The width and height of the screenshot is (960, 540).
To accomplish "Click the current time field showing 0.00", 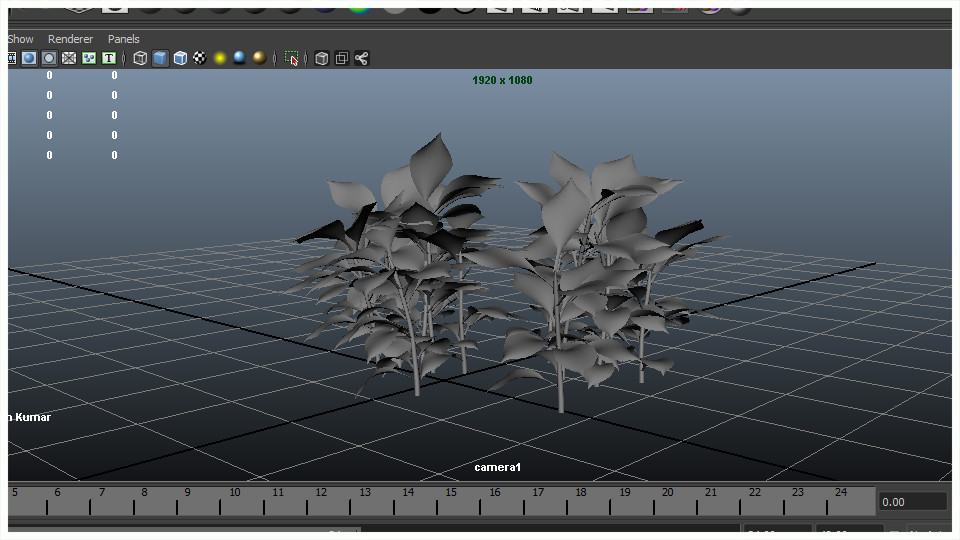I will pos(912,502).
